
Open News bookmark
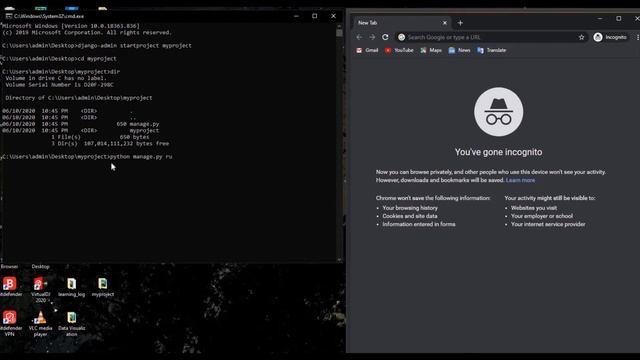(459, 50)
